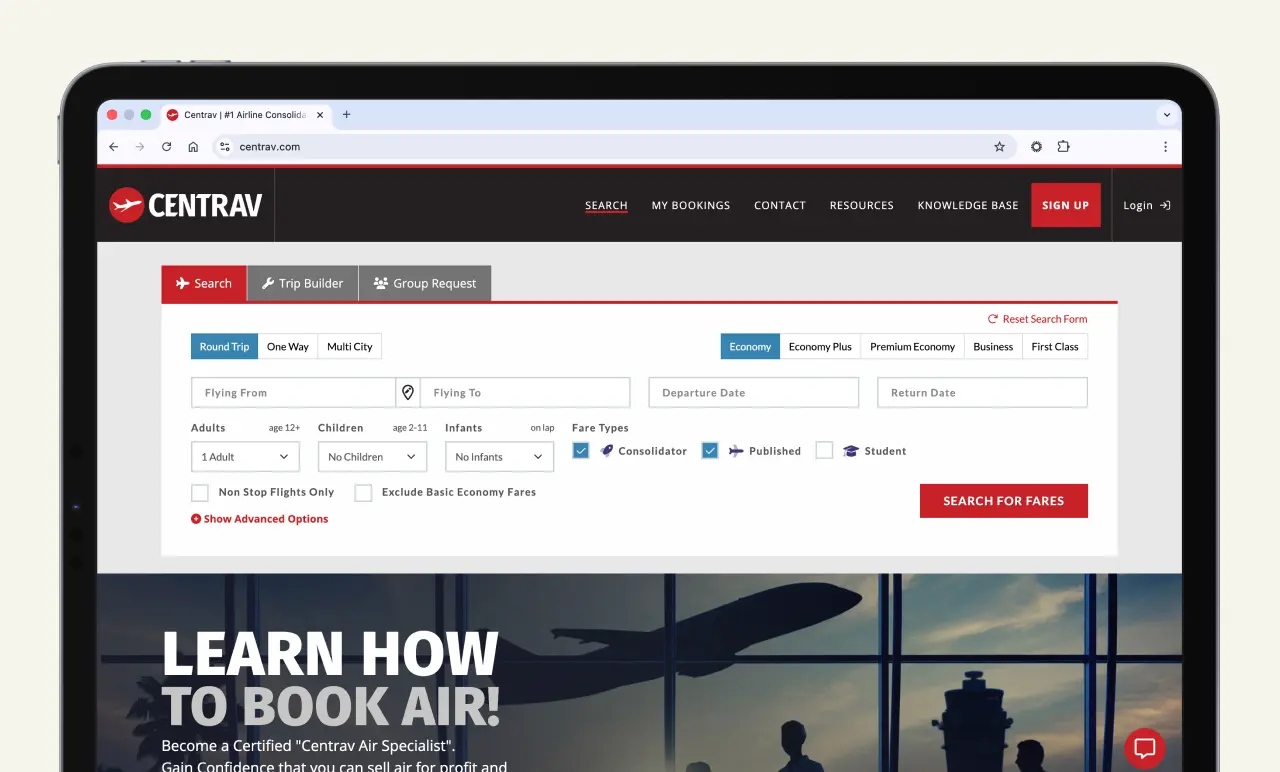Screen dimensions: 1280x772
Task: Open the chat bubble in the bottom corner
Action: (1144, 748)
